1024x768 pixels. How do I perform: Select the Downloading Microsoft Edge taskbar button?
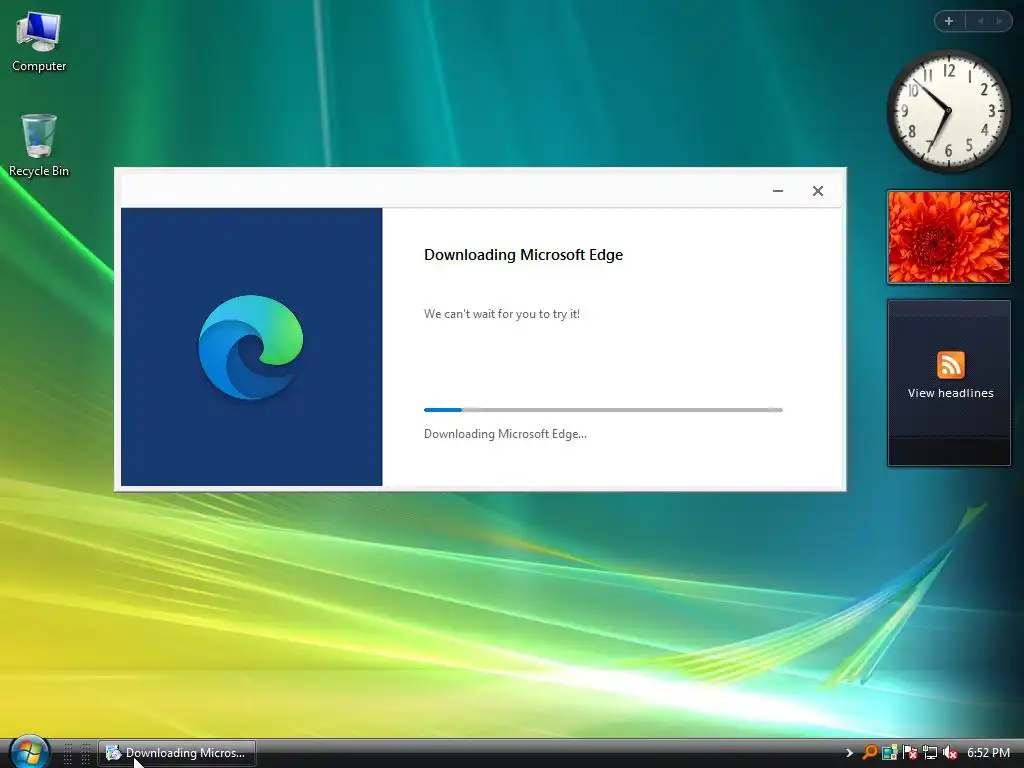(176, 753)
